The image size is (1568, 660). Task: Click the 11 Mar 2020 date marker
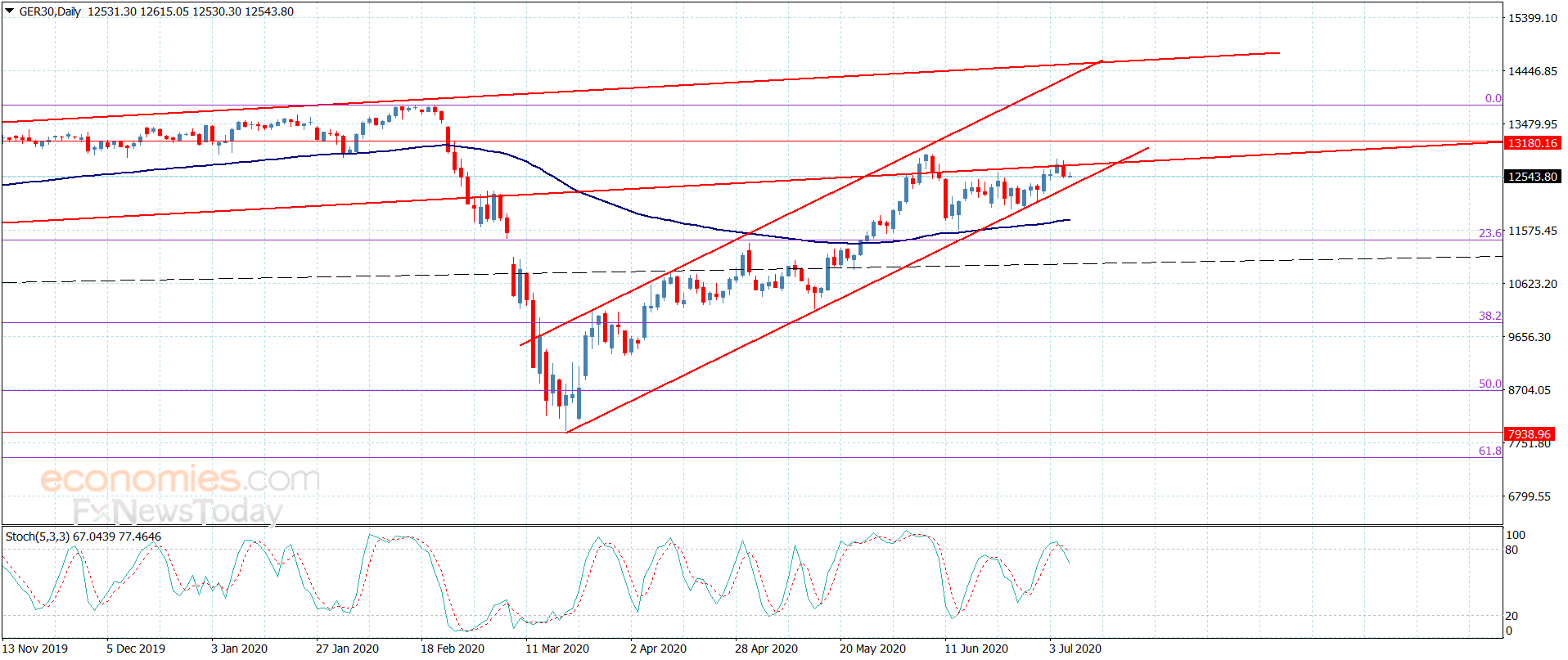557,649
